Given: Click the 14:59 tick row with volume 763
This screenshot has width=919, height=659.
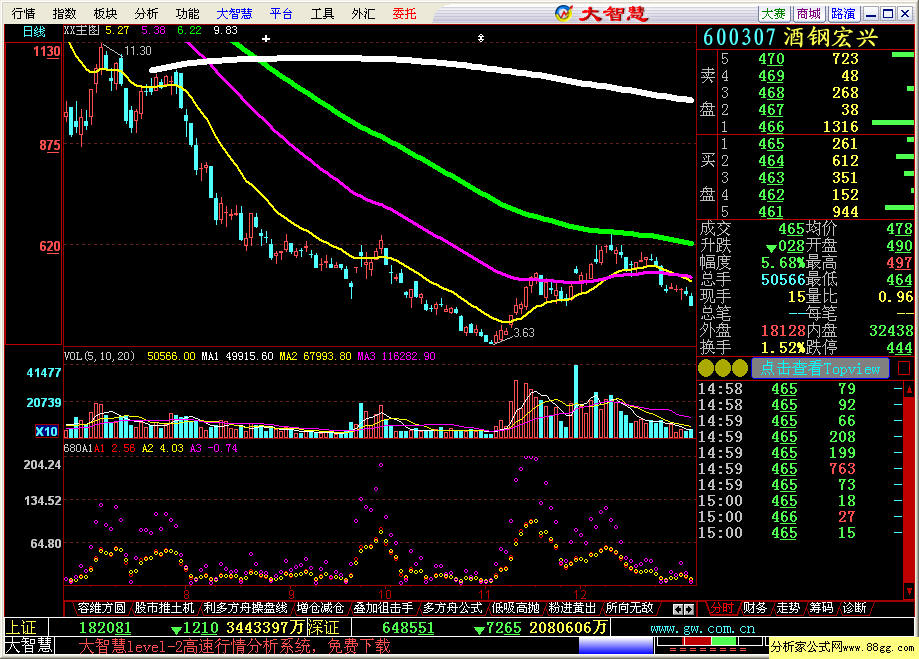Looking at the screenshot, I should 800,469.
